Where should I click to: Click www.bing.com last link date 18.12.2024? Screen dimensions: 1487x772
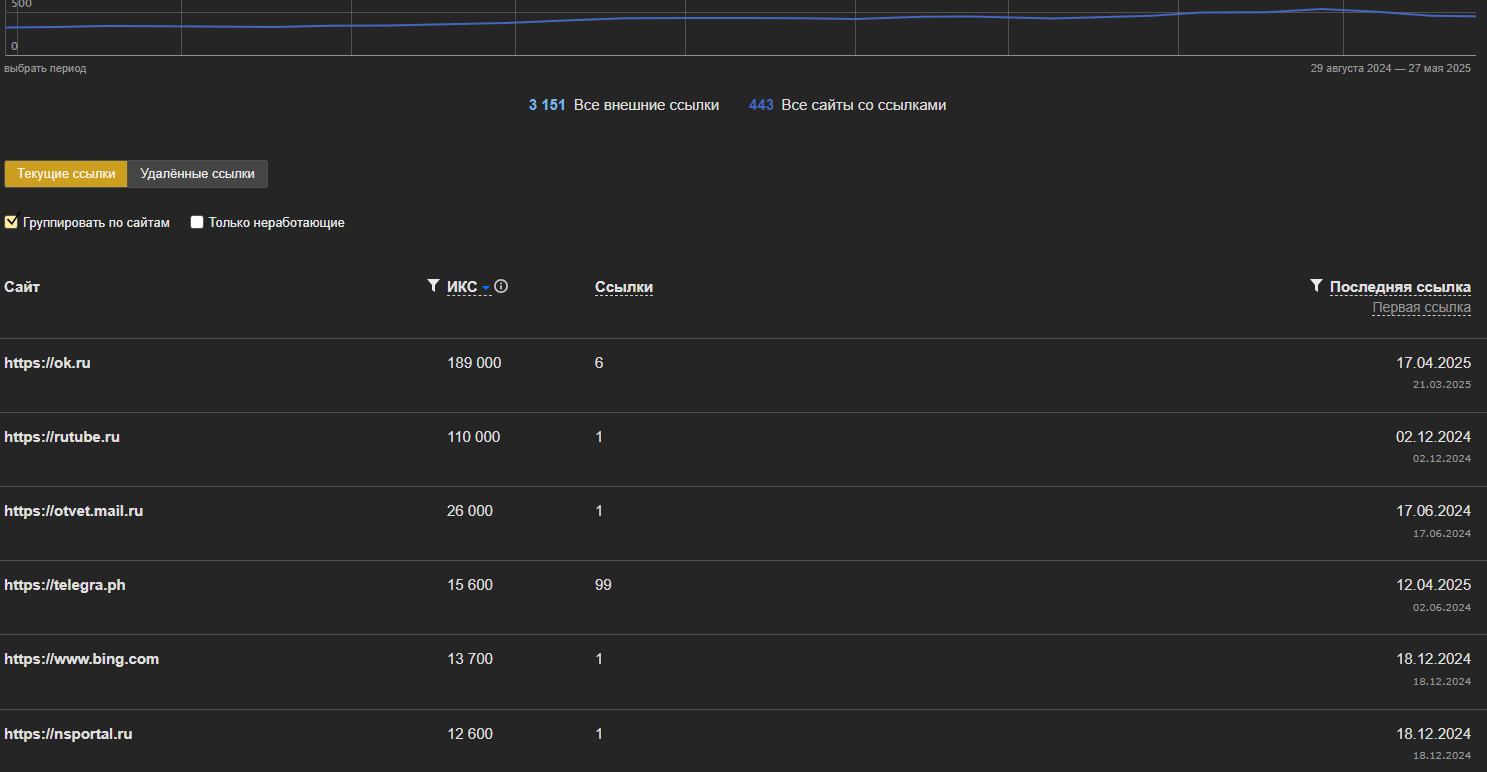pyautogui.click(x=1434, y=659)
